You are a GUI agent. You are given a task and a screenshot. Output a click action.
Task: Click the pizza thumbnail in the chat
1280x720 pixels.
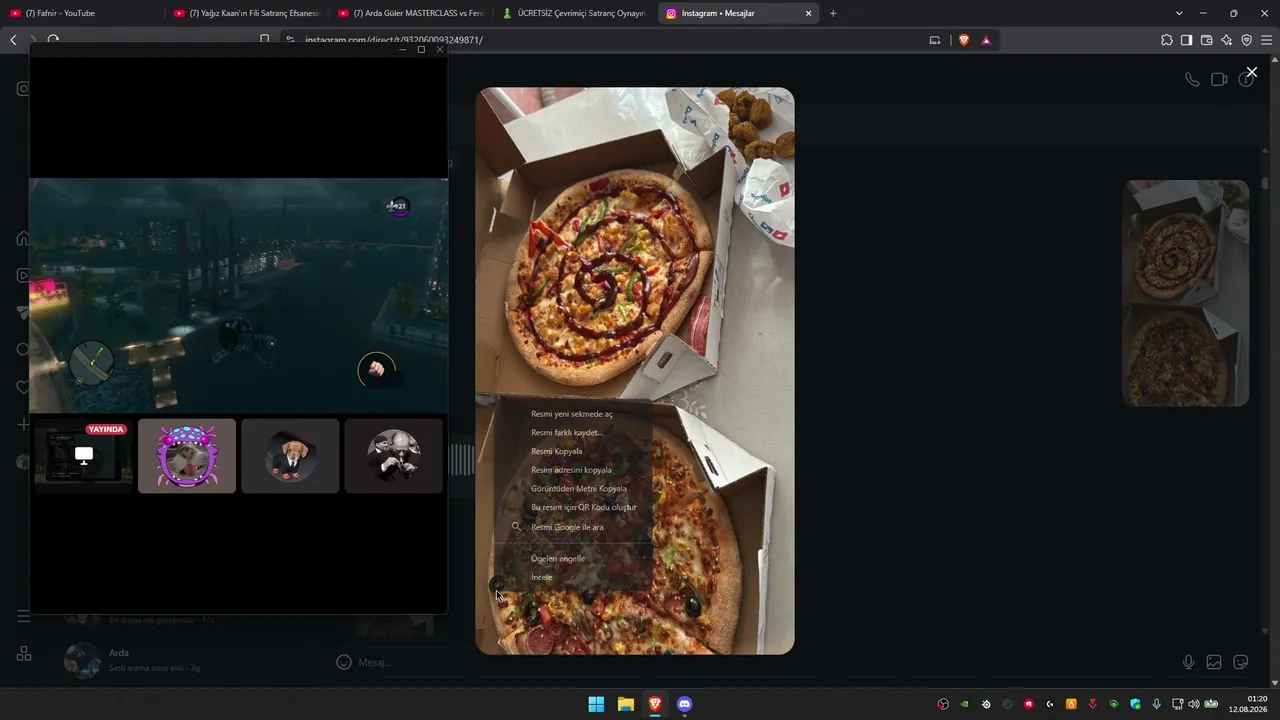1186,293
